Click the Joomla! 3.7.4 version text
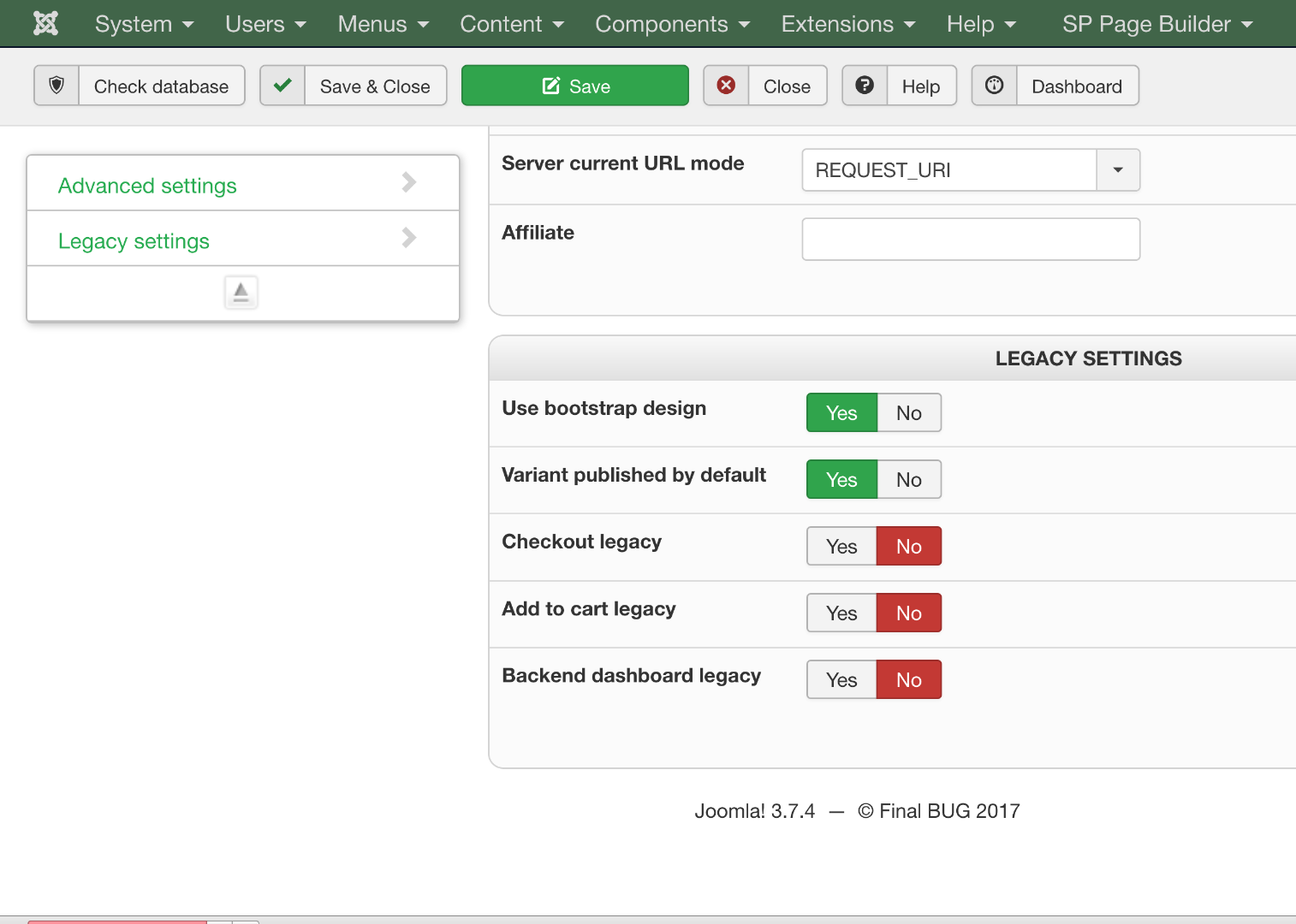Screen dimensions: 1296x924 pos(754,811)
